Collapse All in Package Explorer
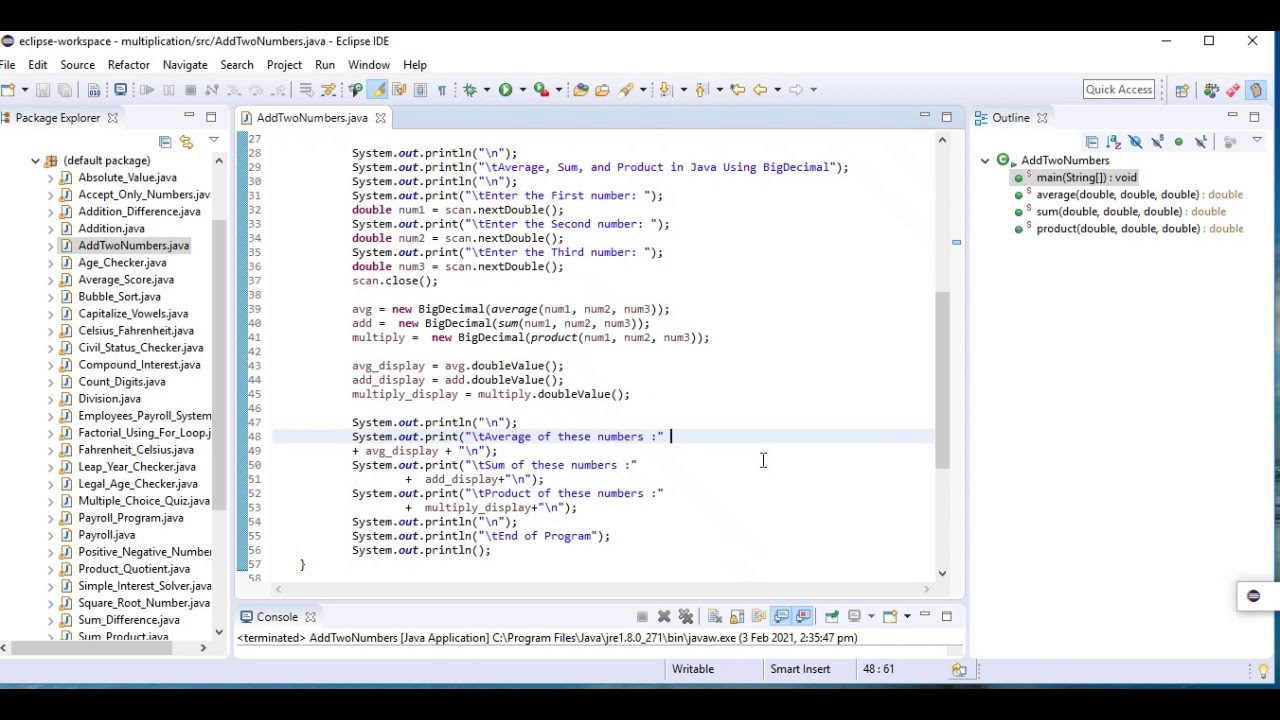Image resolution: width=1280 pixels, height=720 pixels. 165,142
